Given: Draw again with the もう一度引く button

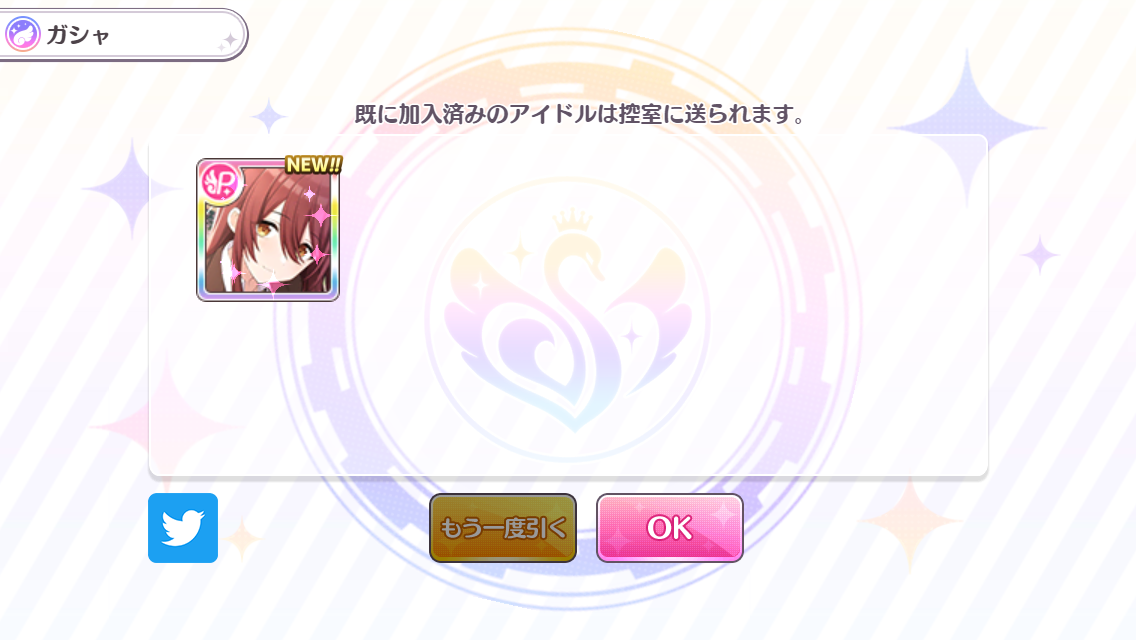Looking at the screenshot, I should (x=503, y=528).
